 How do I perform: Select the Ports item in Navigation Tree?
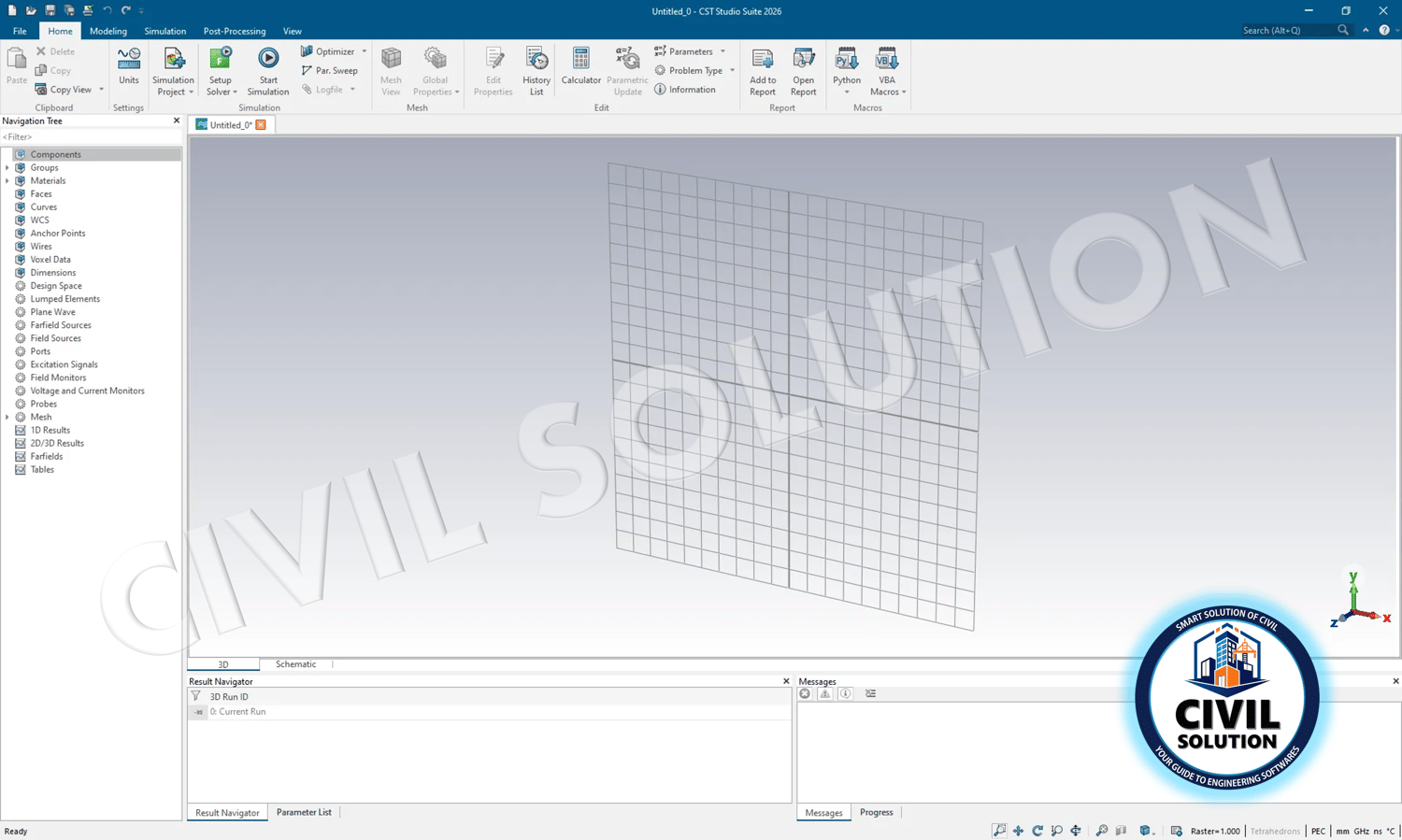tap(40, 351)
